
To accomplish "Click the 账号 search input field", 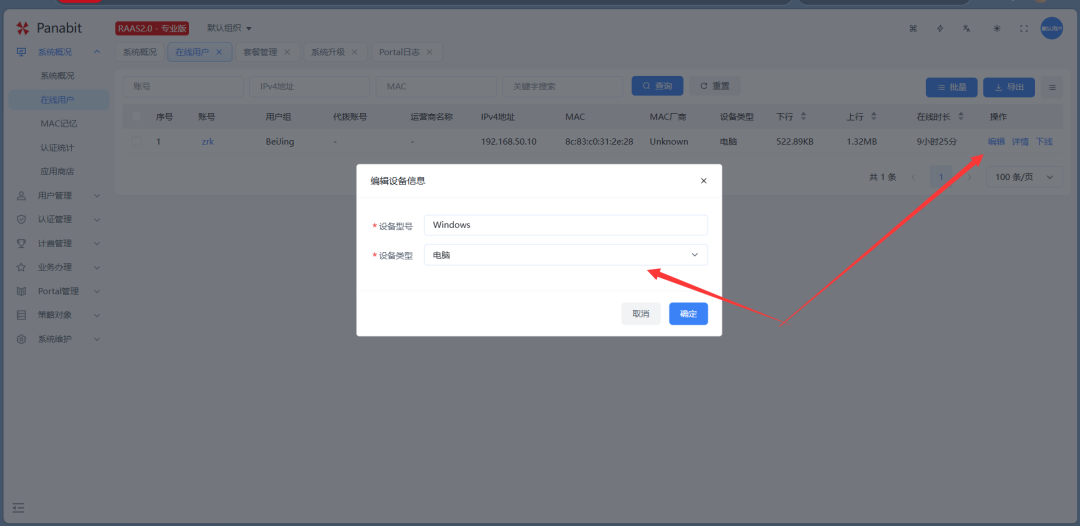I will click(x=183, y=87).
